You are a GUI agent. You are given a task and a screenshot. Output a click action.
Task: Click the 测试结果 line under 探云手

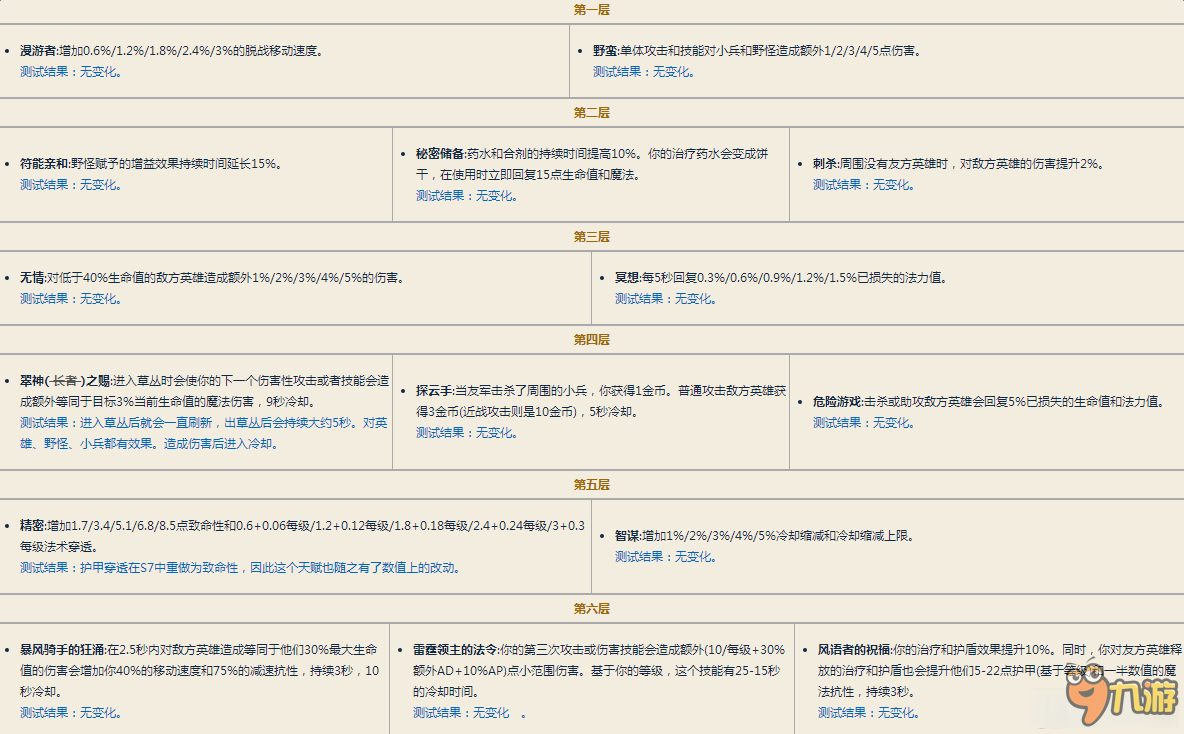(x=467, y=433)
